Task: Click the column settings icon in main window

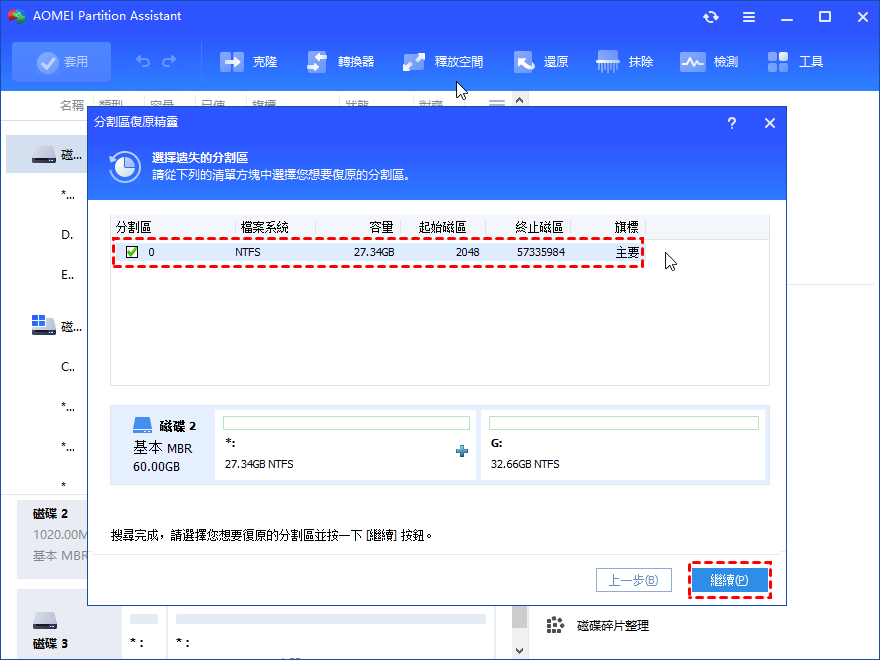Action: (497, 103)
